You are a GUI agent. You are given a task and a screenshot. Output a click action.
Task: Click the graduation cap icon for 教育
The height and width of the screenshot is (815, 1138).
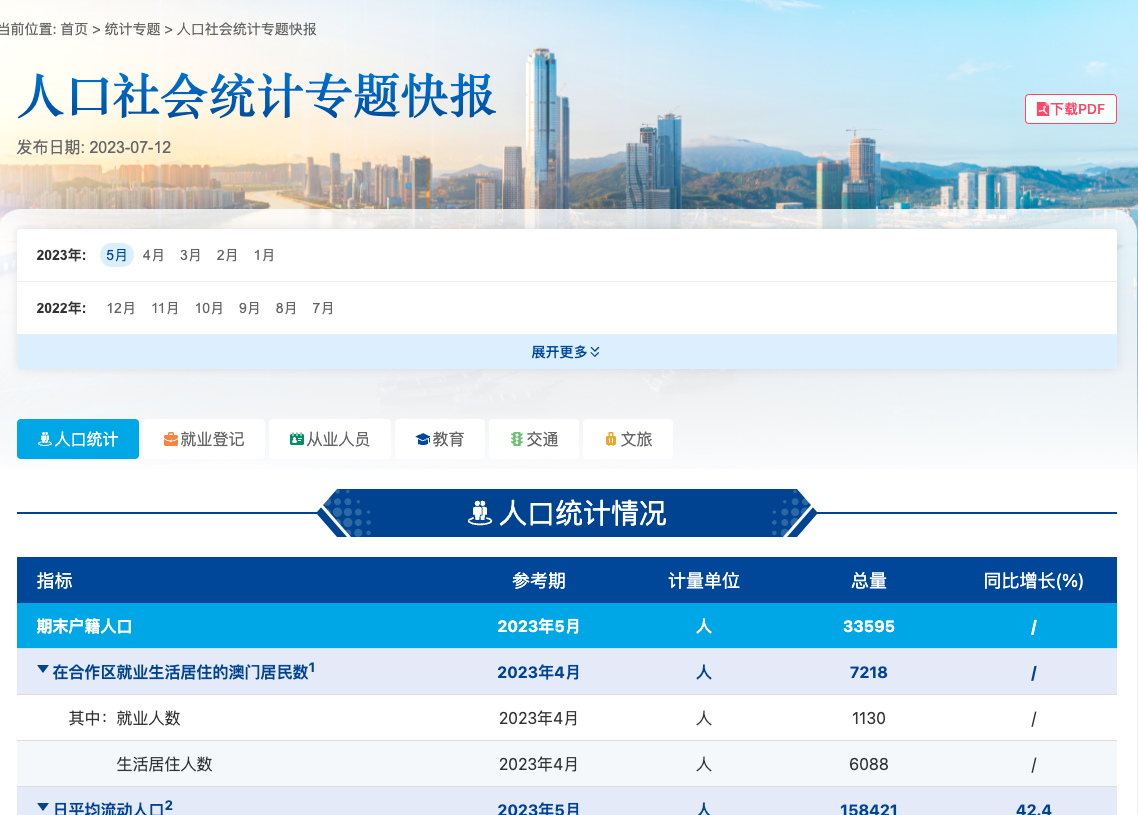(x=422, y=439)
